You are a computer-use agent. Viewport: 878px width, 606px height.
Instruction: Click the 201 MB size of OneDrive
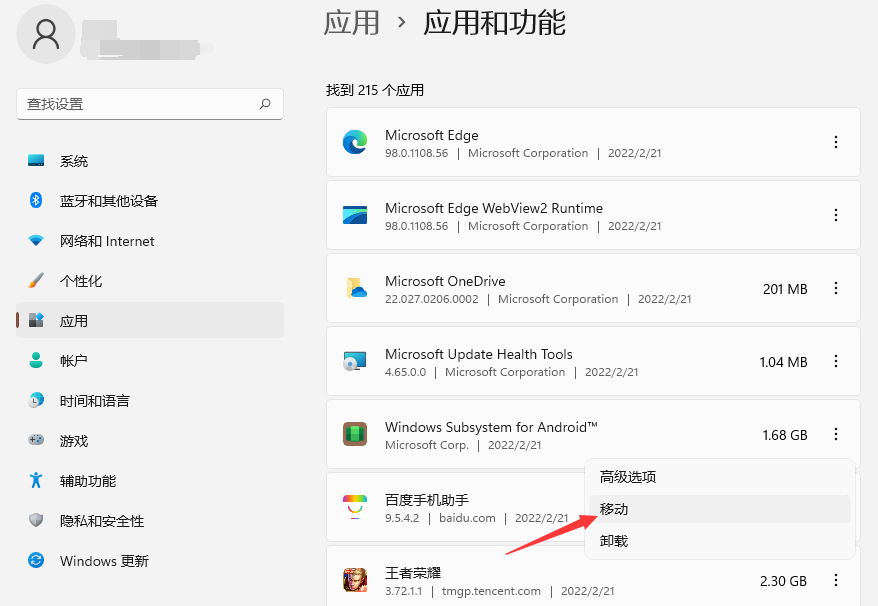785,289
